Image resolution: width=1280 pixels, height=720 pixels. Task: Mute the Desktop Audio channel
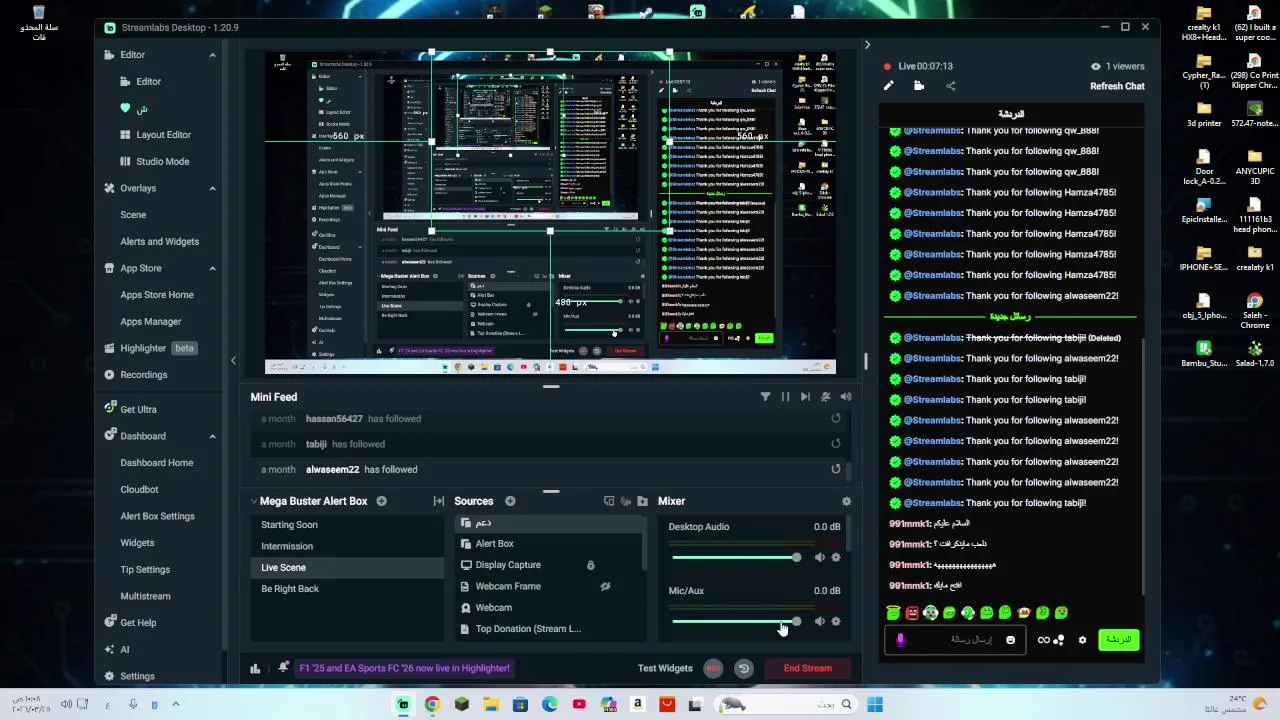[820, 557]
